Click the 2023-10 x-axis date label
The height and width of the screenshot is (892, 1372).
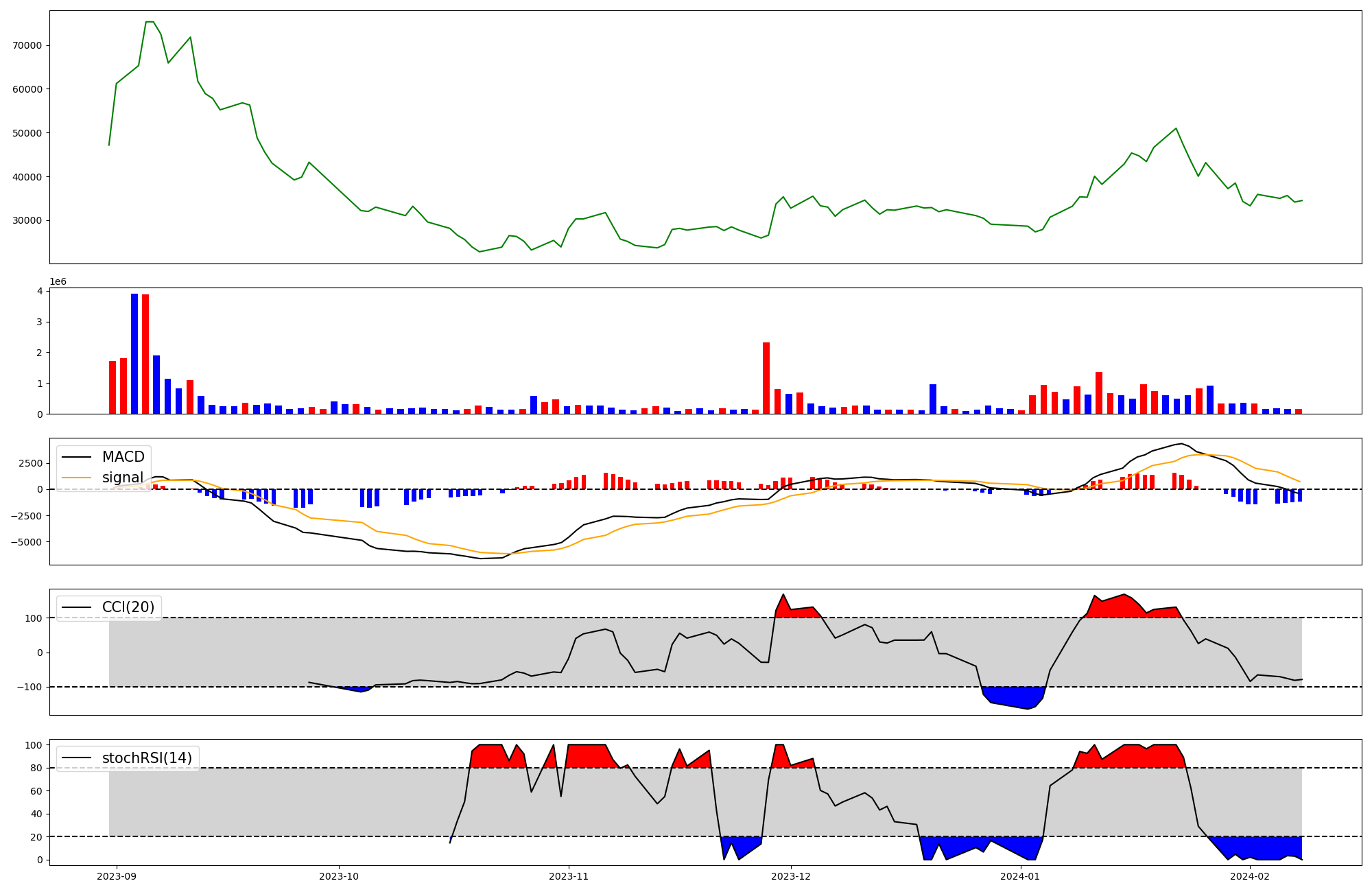(339, 876)
